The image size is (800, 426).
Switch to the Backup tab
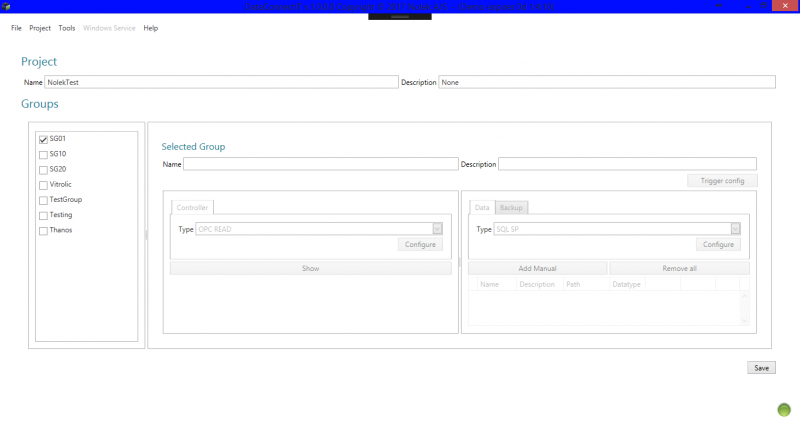511,208
